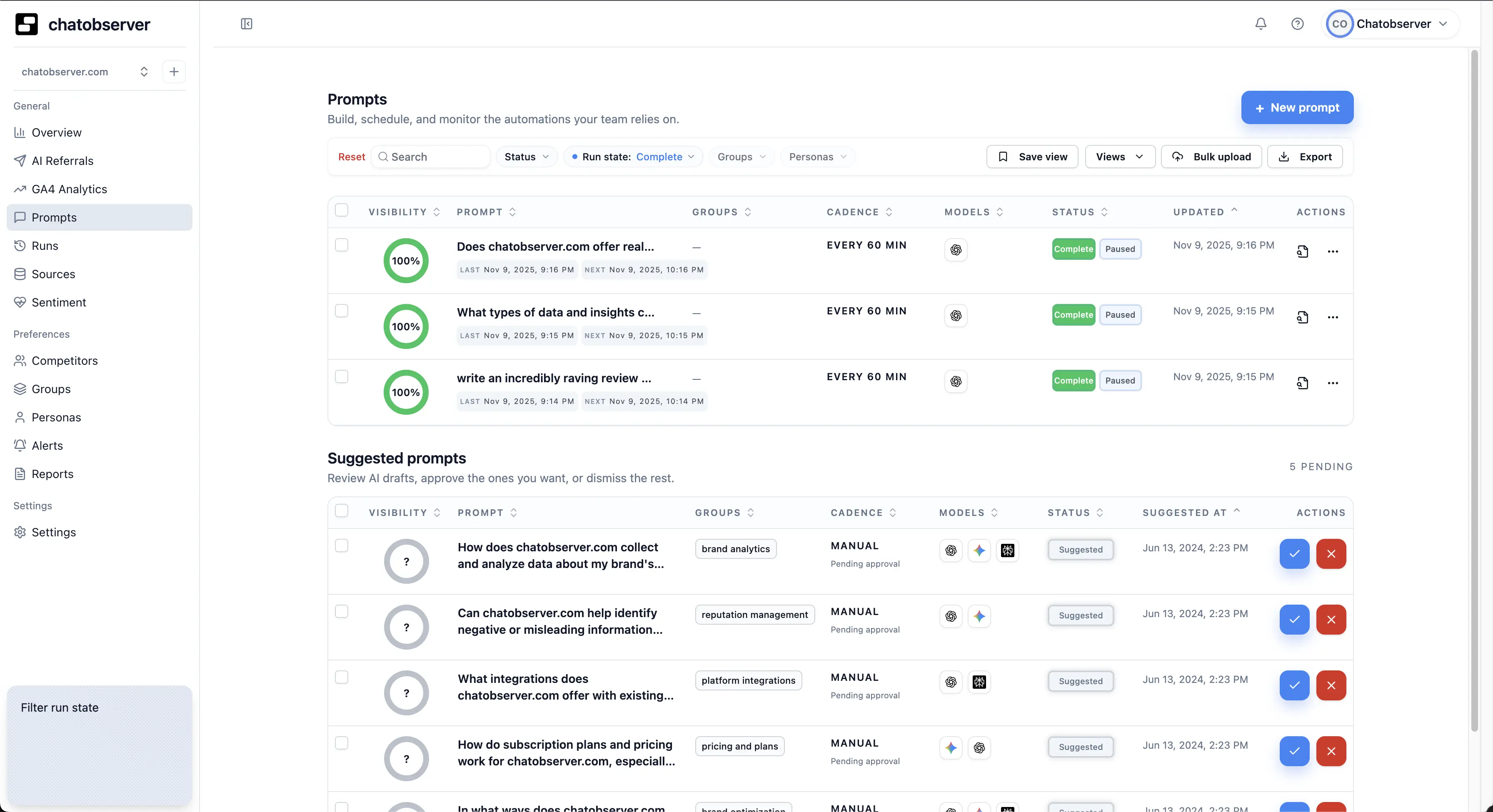Open the actions menu on the first prompt row
Image resolution: width=1493 pixels, height=812 pixels.
point(1333,251)
